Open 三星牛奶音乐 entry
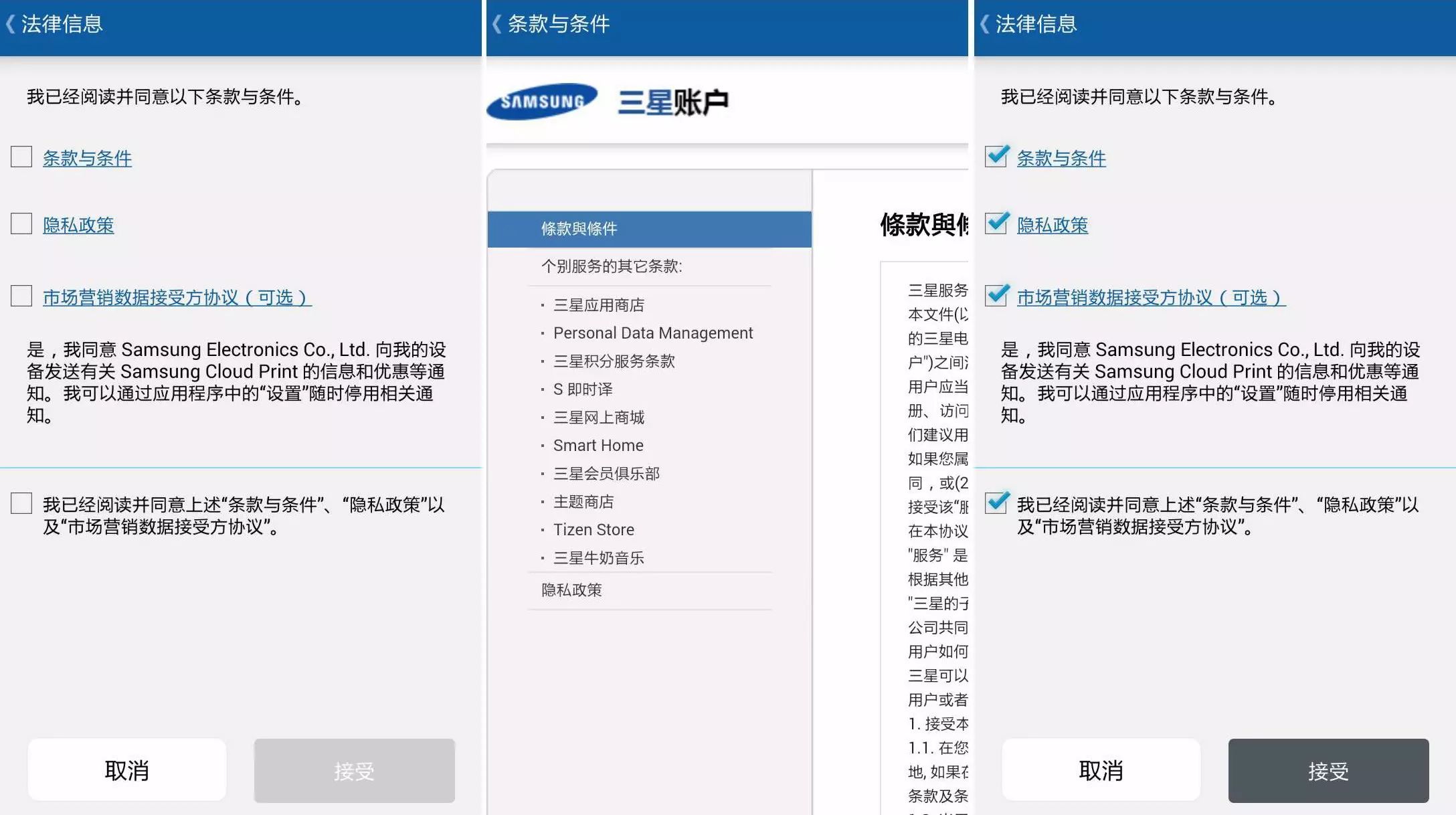This screenshot has height=815, width=1456. (599, 558)
